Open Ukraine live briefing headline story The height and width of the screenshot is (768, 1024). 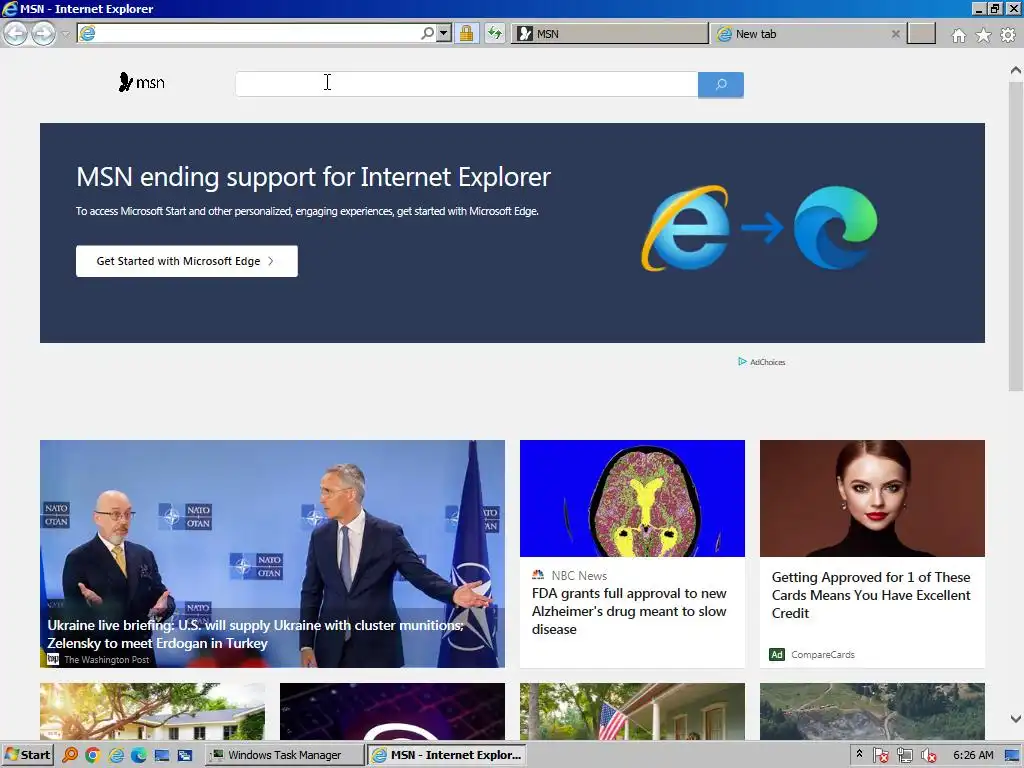[255, 634]
